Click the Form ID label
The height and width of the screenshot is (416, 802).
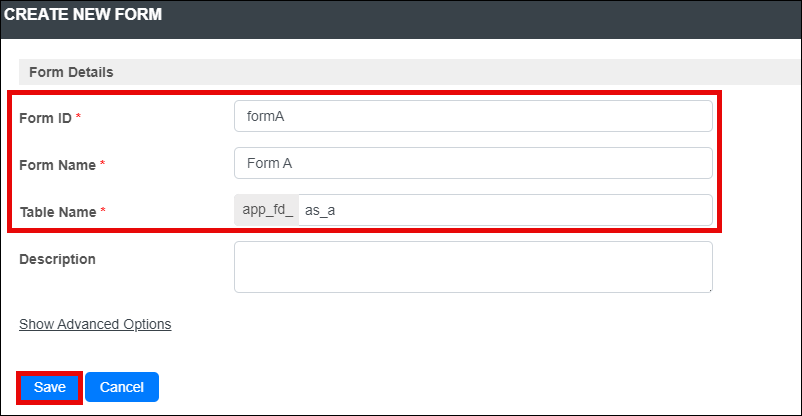[46, 118]
